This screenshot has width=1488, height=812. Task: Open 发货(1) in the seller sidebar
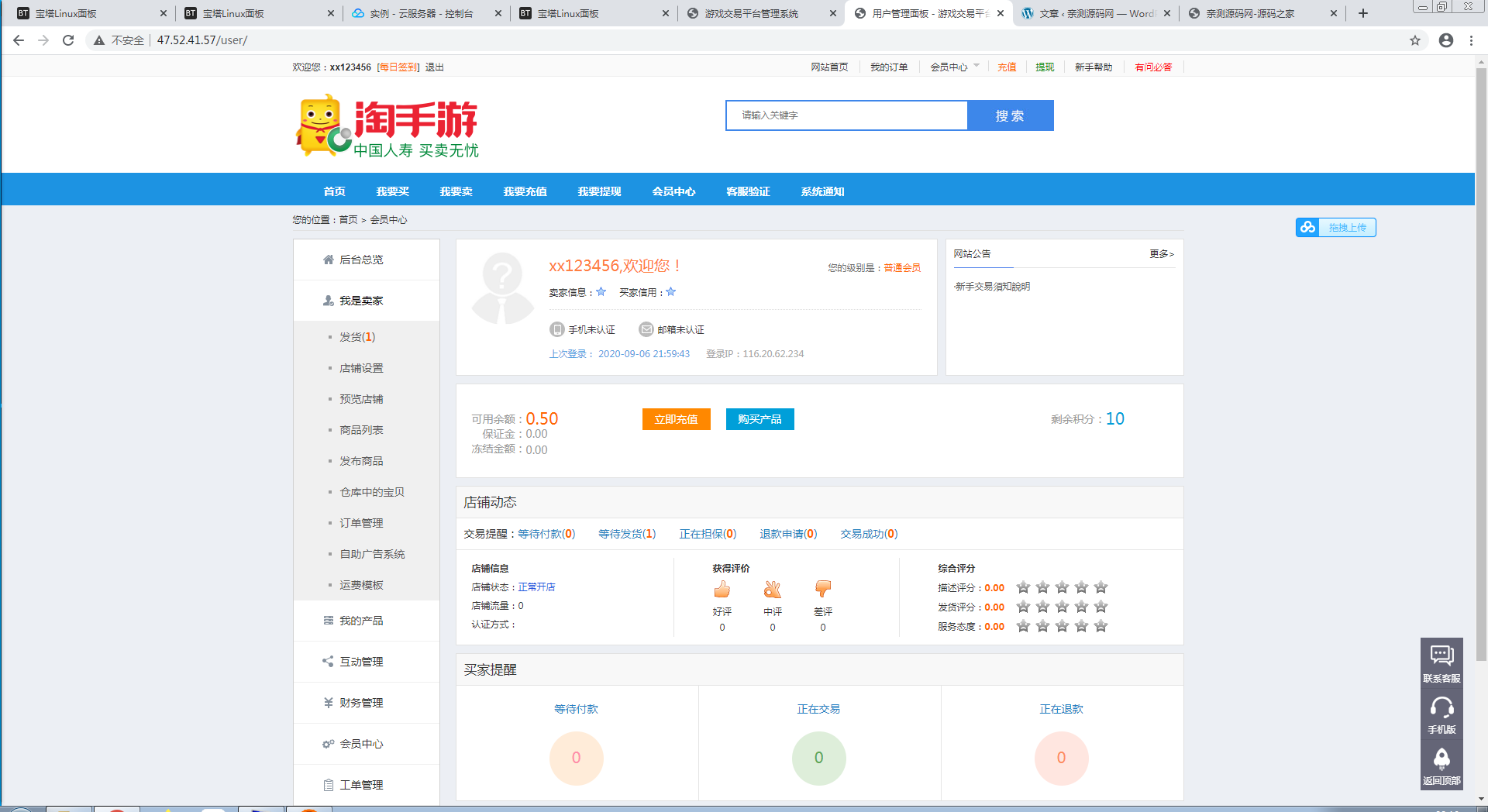click(x=357, y=337)
